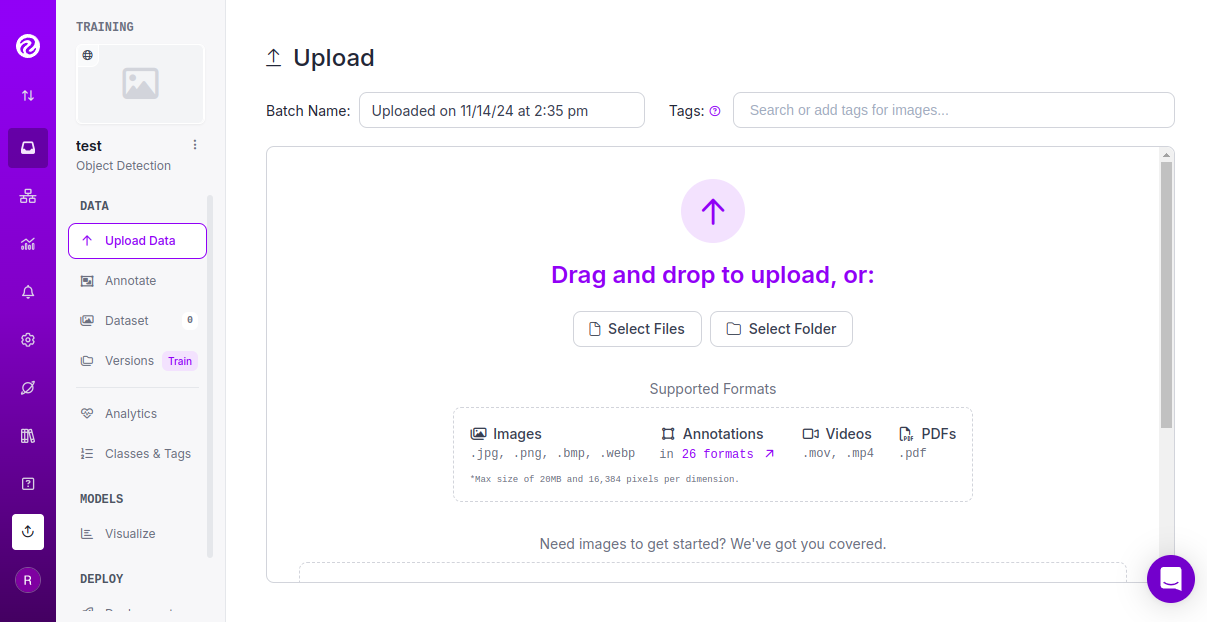Viewport: 1207px width, 622px height.
Task: Click the Select Folder button
Action: [781, 329]
